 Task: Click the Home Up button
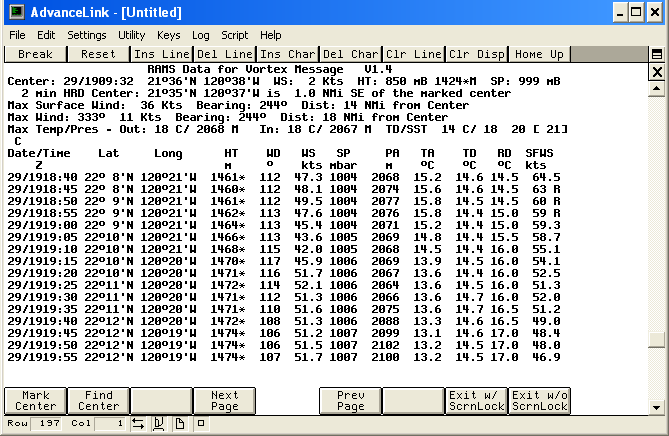pyautogui.click(x=539, y=54)
